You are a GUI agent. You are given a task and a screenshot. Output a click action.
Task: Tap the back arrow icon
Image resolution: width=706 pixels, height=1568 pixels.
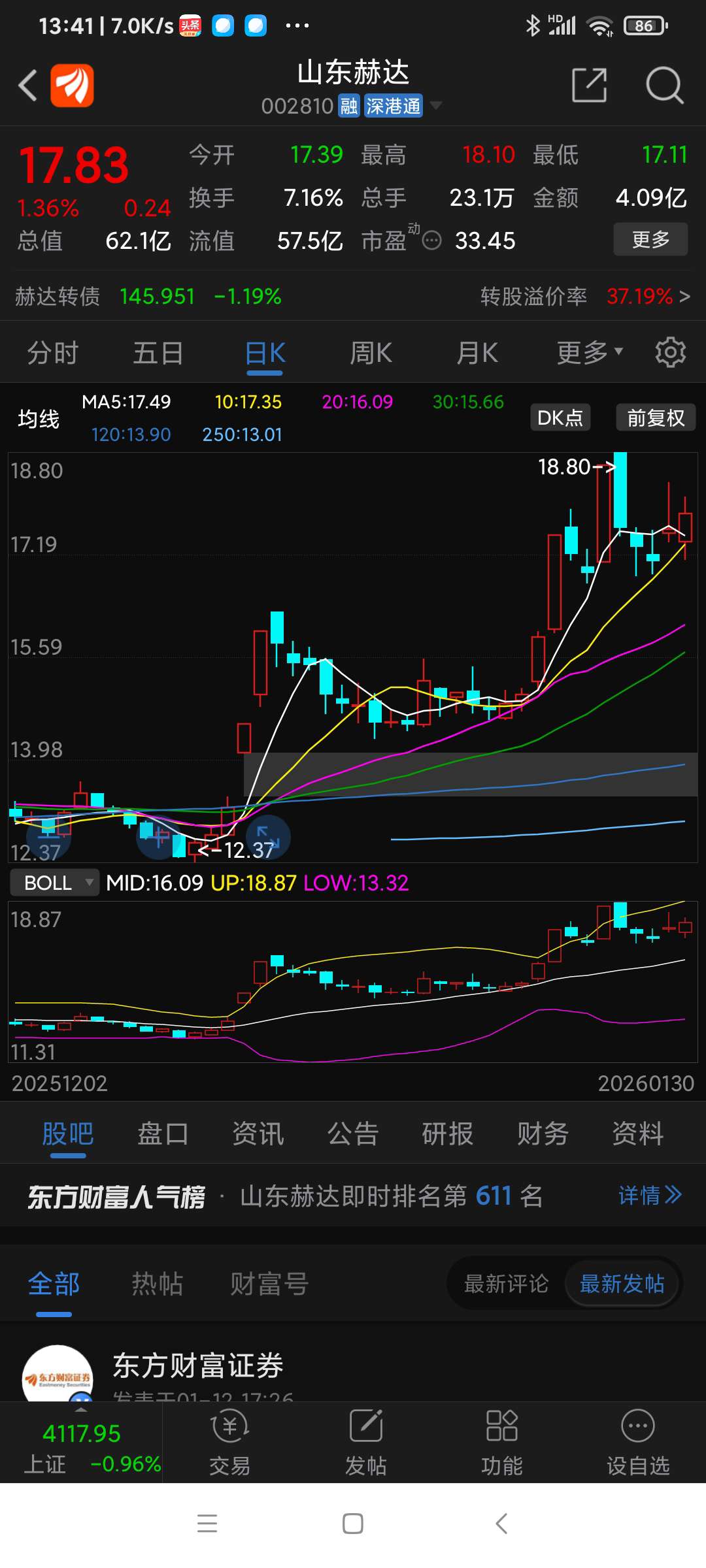27,85
